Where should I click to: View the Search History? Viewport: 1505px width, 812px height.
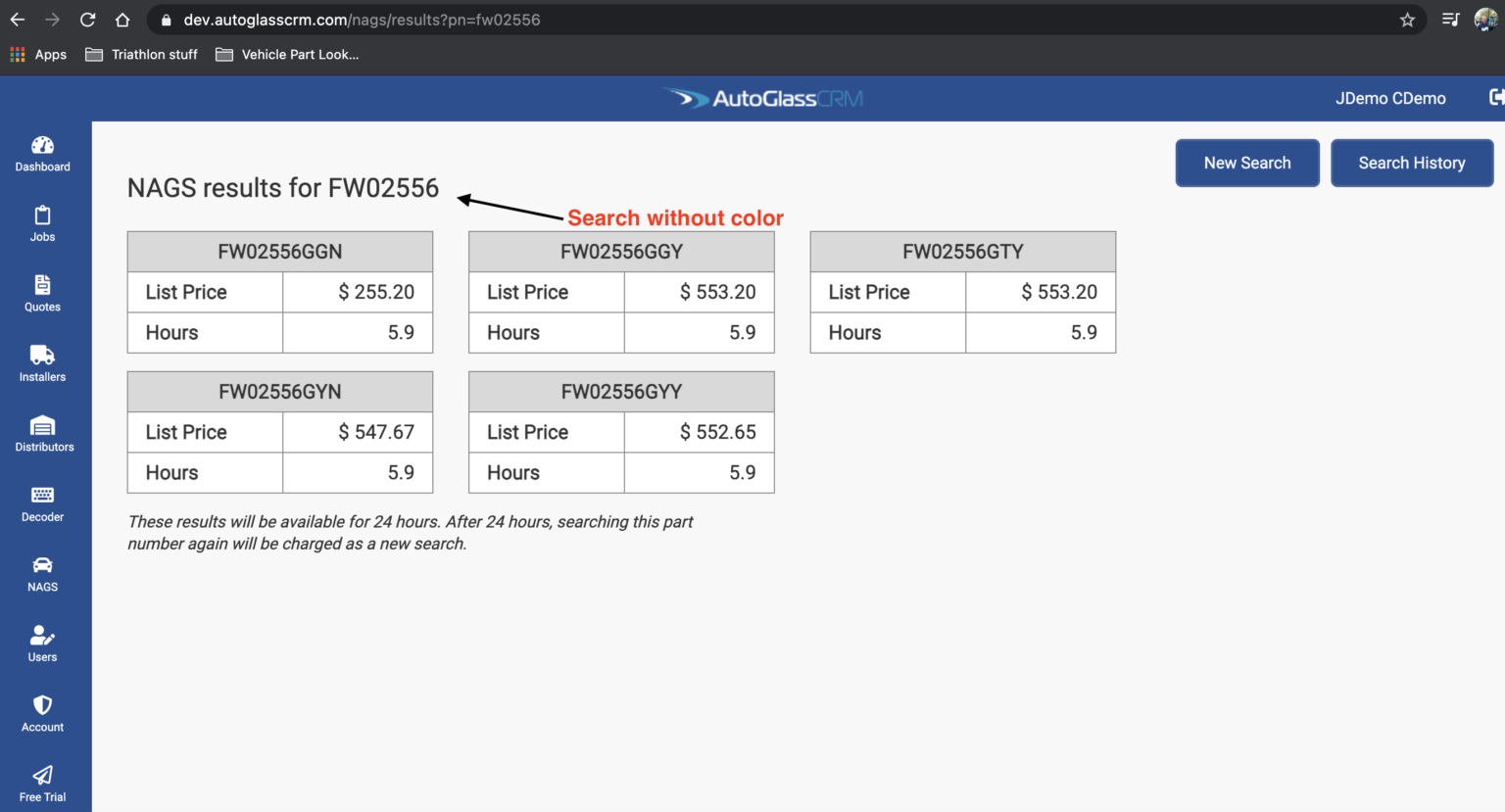tap(1412, 163)
